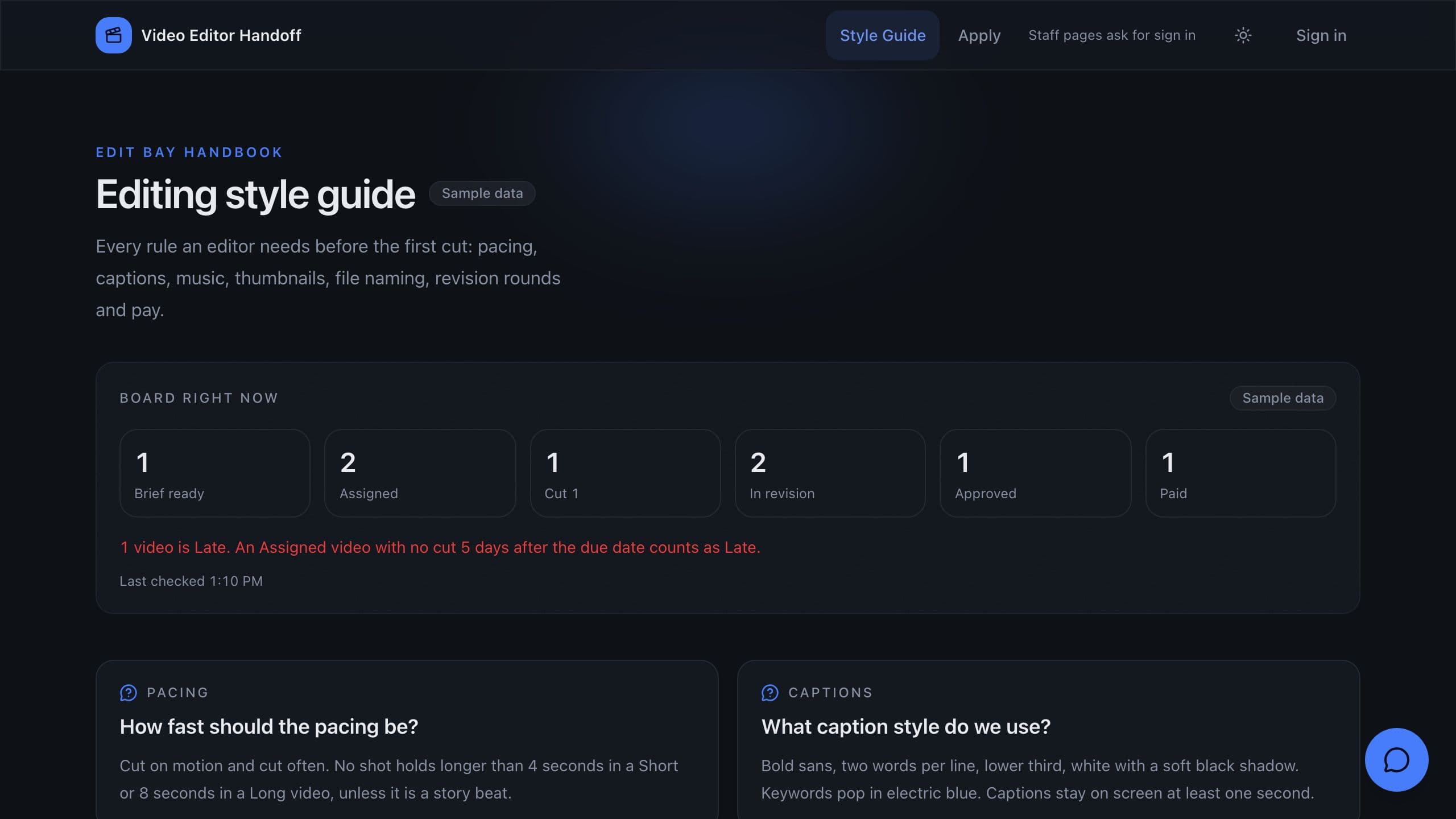This screenshot has height=819, width=1456.
Task: Click 'Staff pages ask for sign in' note
Action: (x=1112, y=35)
